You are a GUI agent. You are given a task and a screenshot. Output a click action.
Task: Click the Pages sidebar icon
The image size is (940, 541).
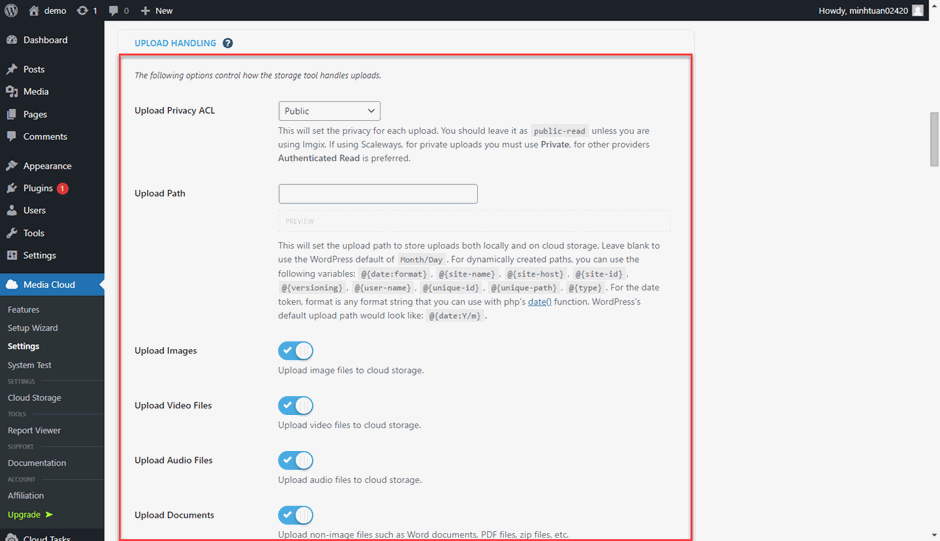pos(12,114)
